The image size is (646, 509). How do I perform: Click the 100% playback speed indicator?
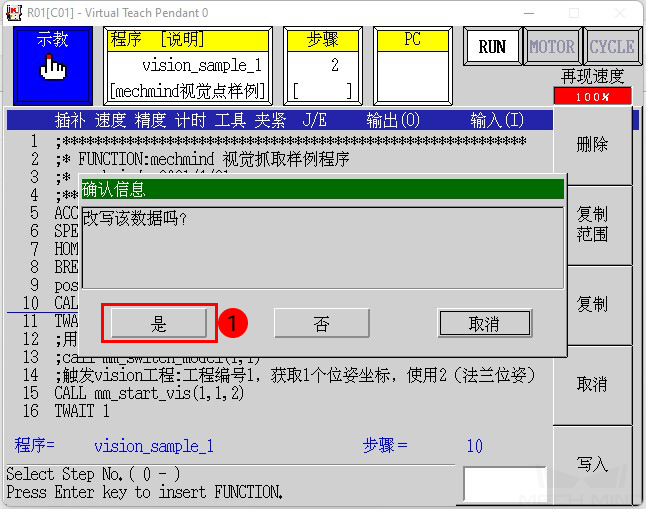click(x=592, y=96)
